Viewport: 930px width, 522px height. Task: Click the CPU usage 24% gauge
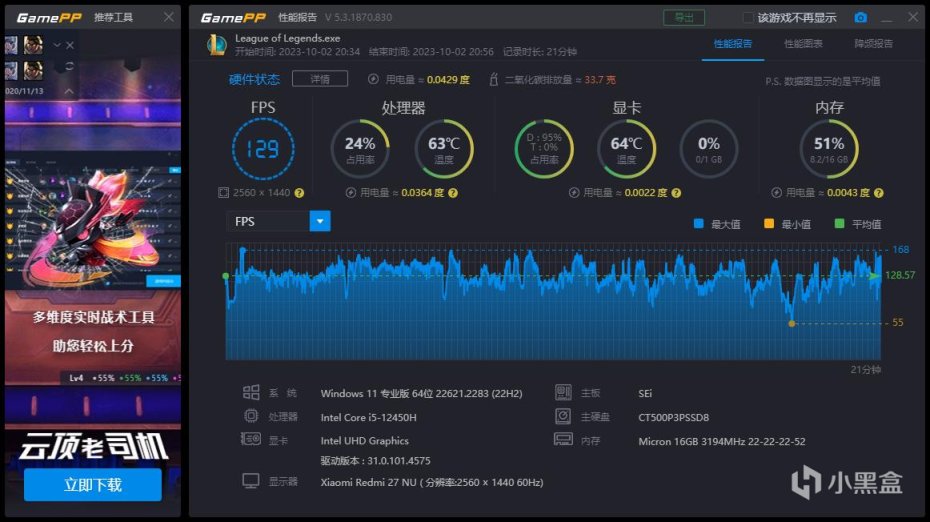pos(360,149)
